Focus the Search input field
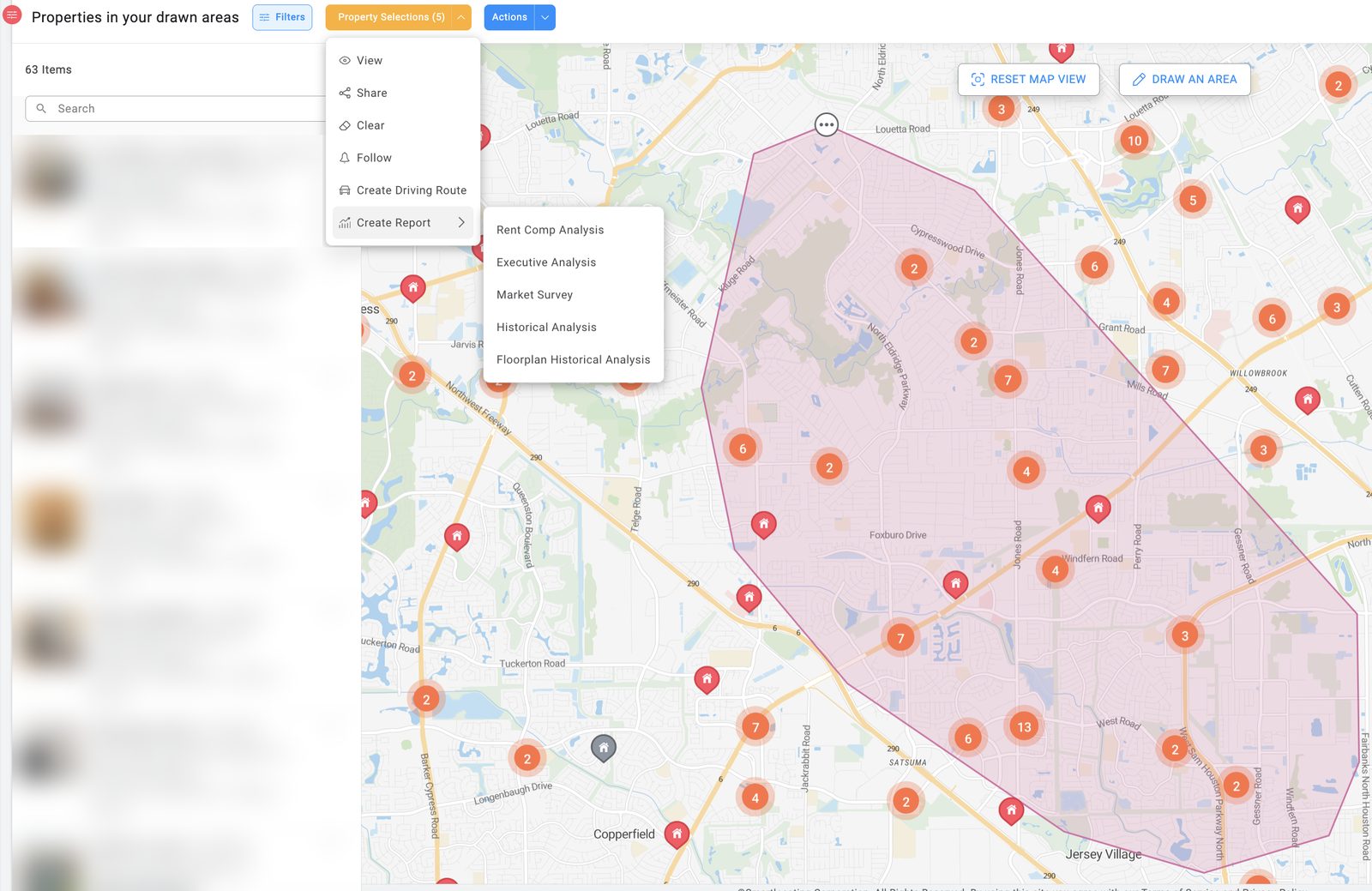 click(x=180, y=109)
